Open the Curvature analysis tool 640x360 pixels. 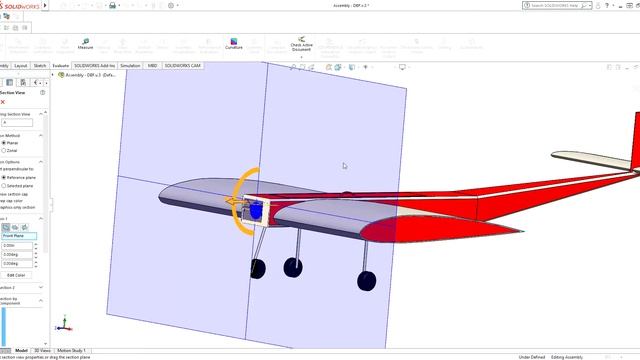click(x=233, y=44)
